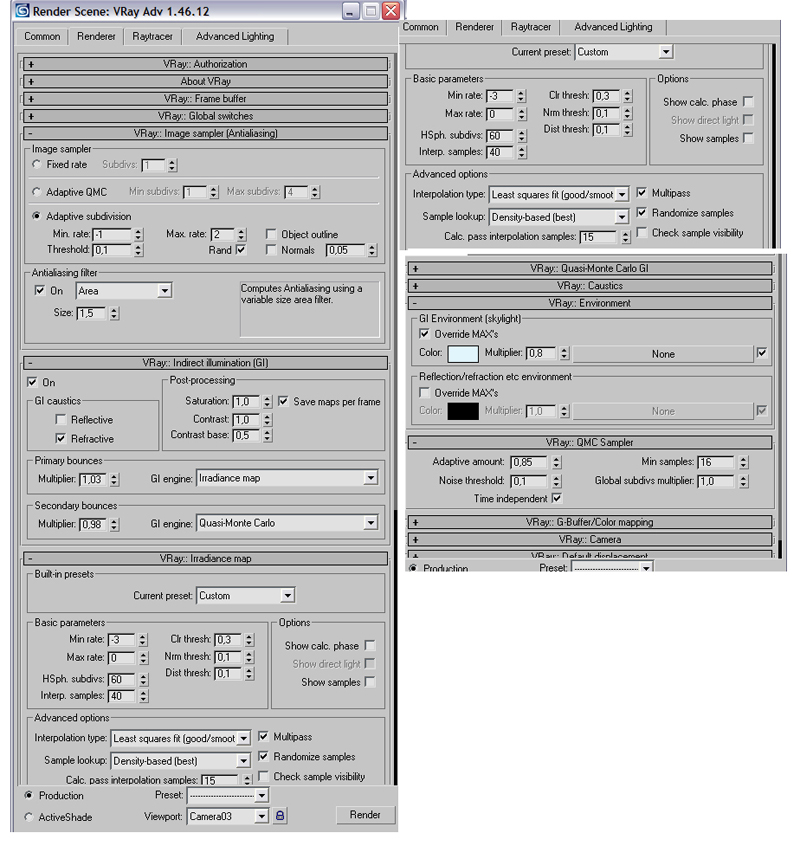Switch to the Raytracer tab in Render Scene window
The width and height of the screenshot is (800, 846).
tap(153, 36)
